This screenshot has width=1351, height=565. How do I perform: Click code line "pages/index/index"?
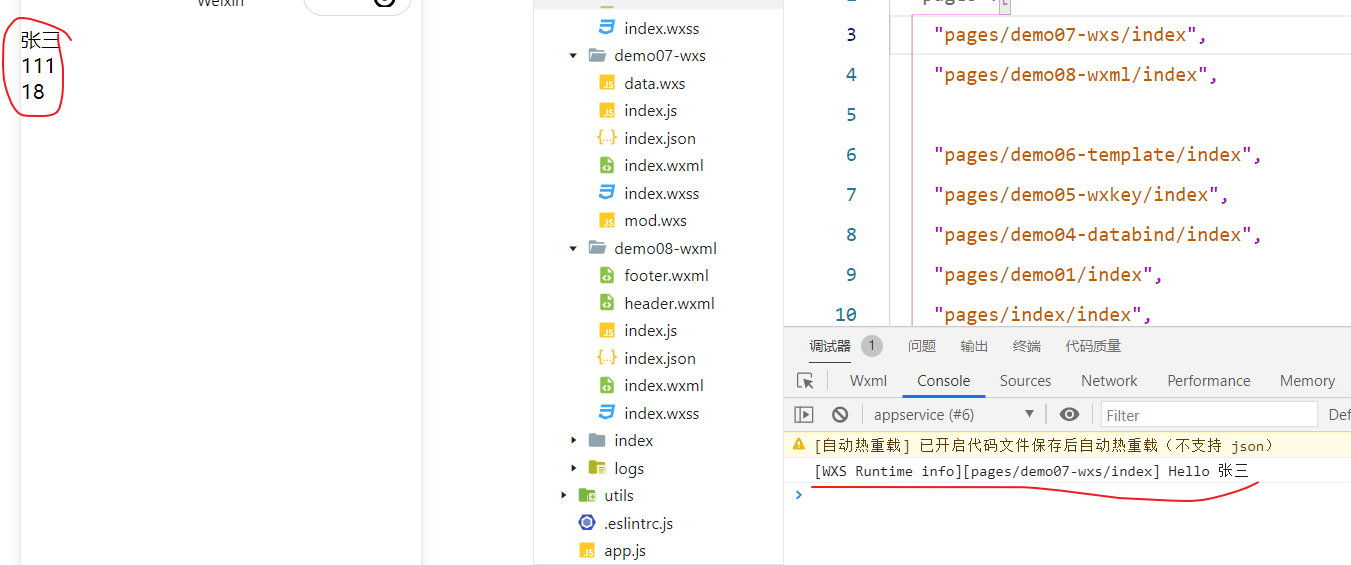tap(1043, 315)
